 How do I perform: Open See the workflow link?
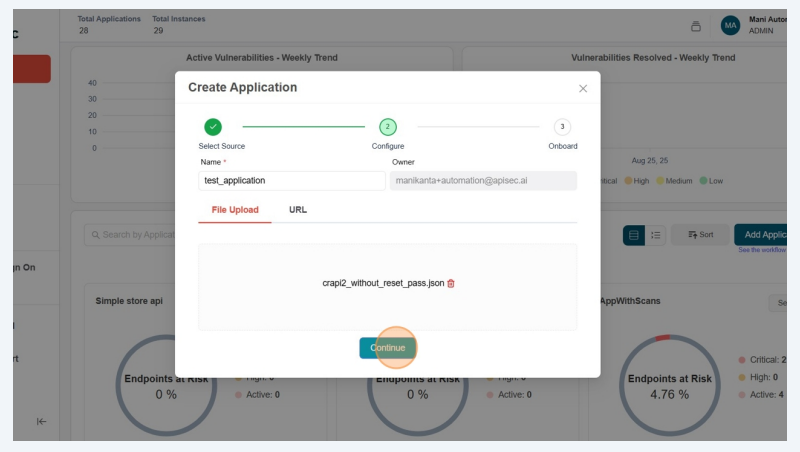coord(762,250)
